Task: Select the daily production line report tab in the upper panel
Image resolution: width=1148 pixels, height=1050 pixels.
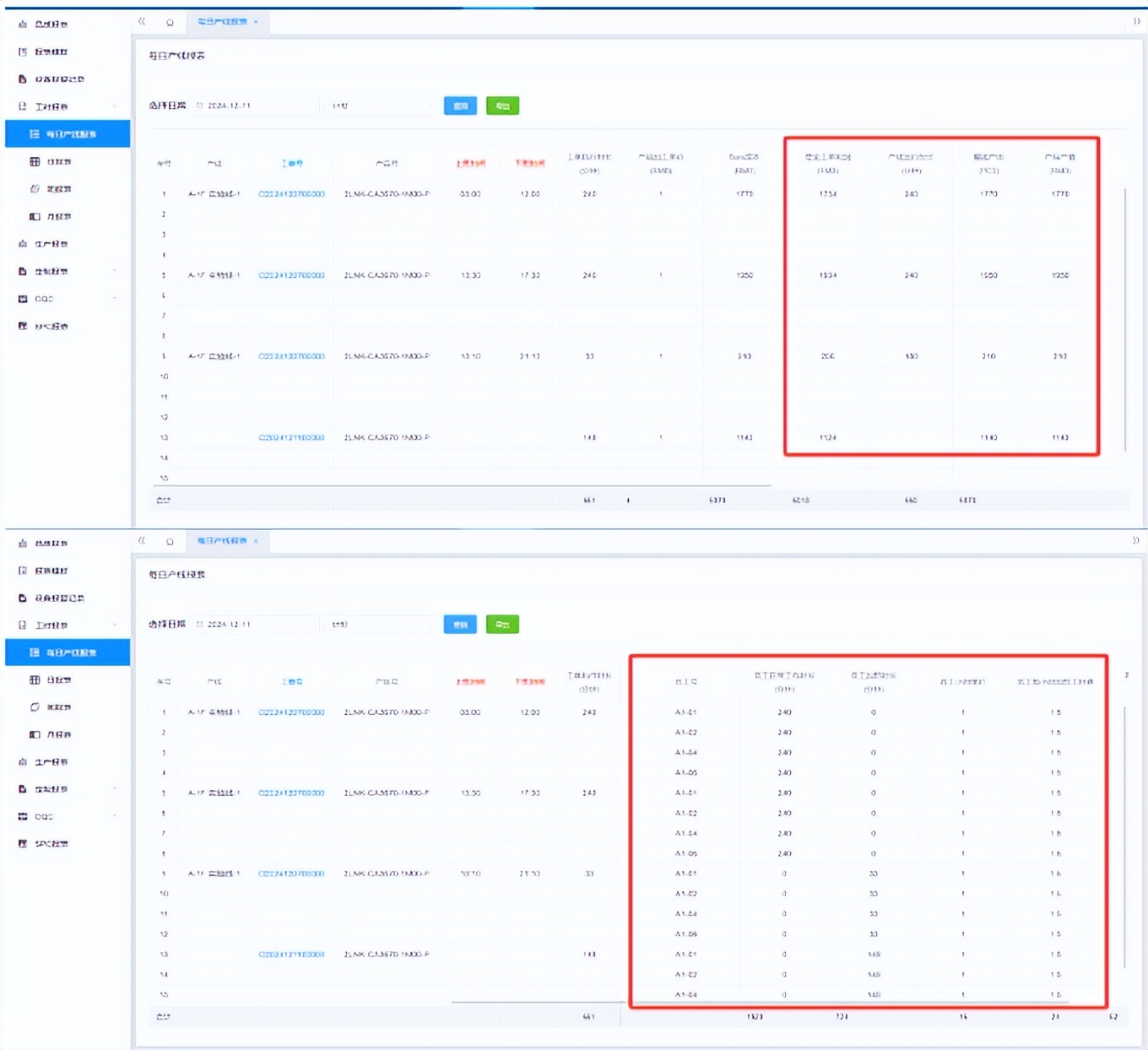Action: 222,22
